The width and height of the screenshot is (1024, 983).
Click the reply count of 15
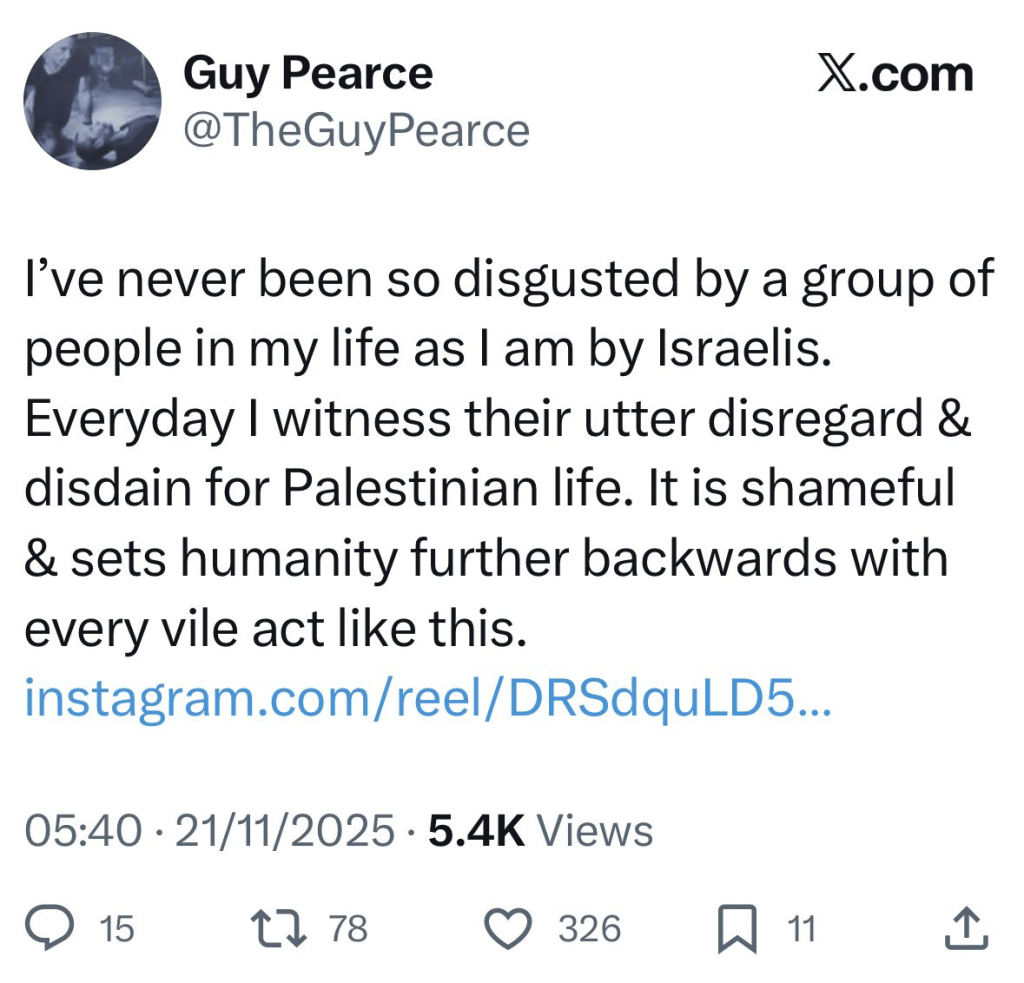coord(117,930)
